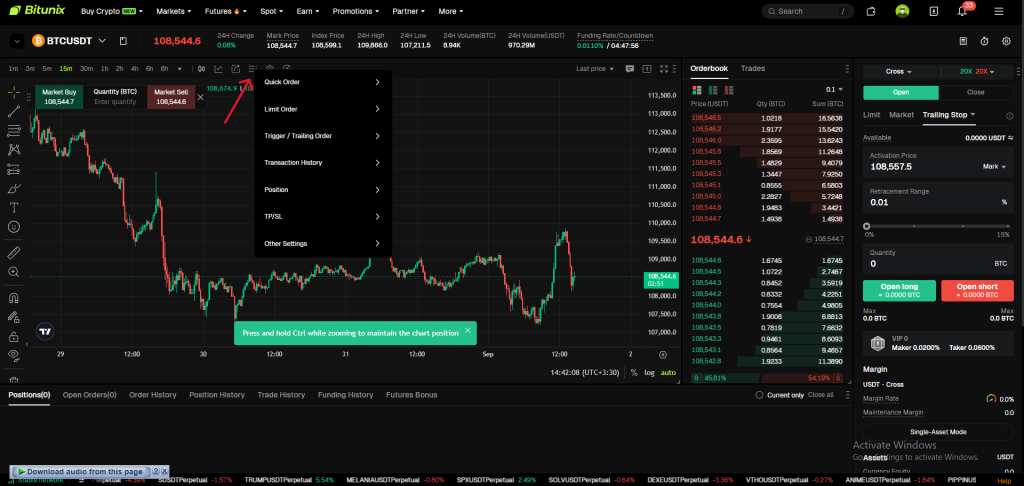Toggle drawings visibility eye icon

[x=14, y=354]
